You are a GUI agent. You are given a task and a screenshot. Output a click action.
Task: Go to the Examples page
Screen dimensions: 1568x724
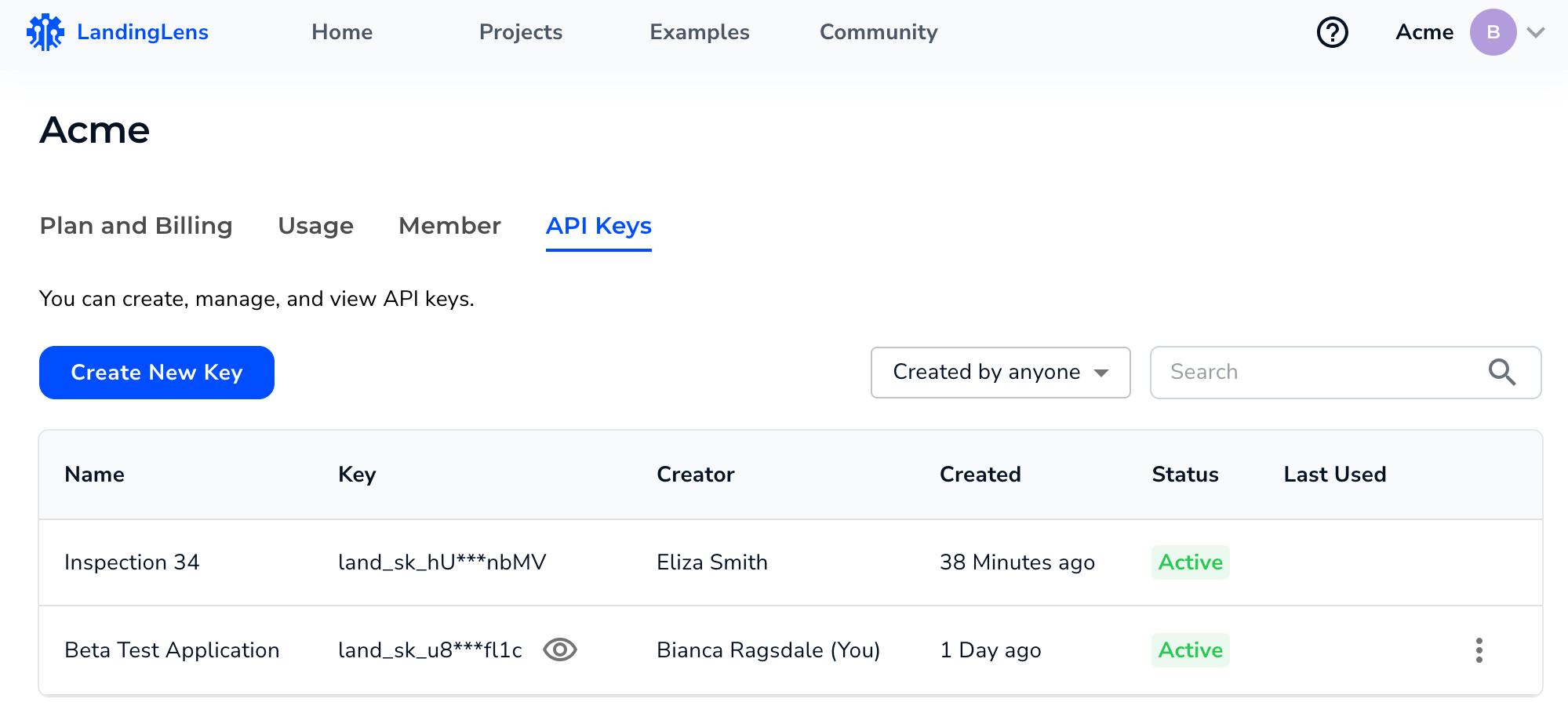(x=700, y=32)
